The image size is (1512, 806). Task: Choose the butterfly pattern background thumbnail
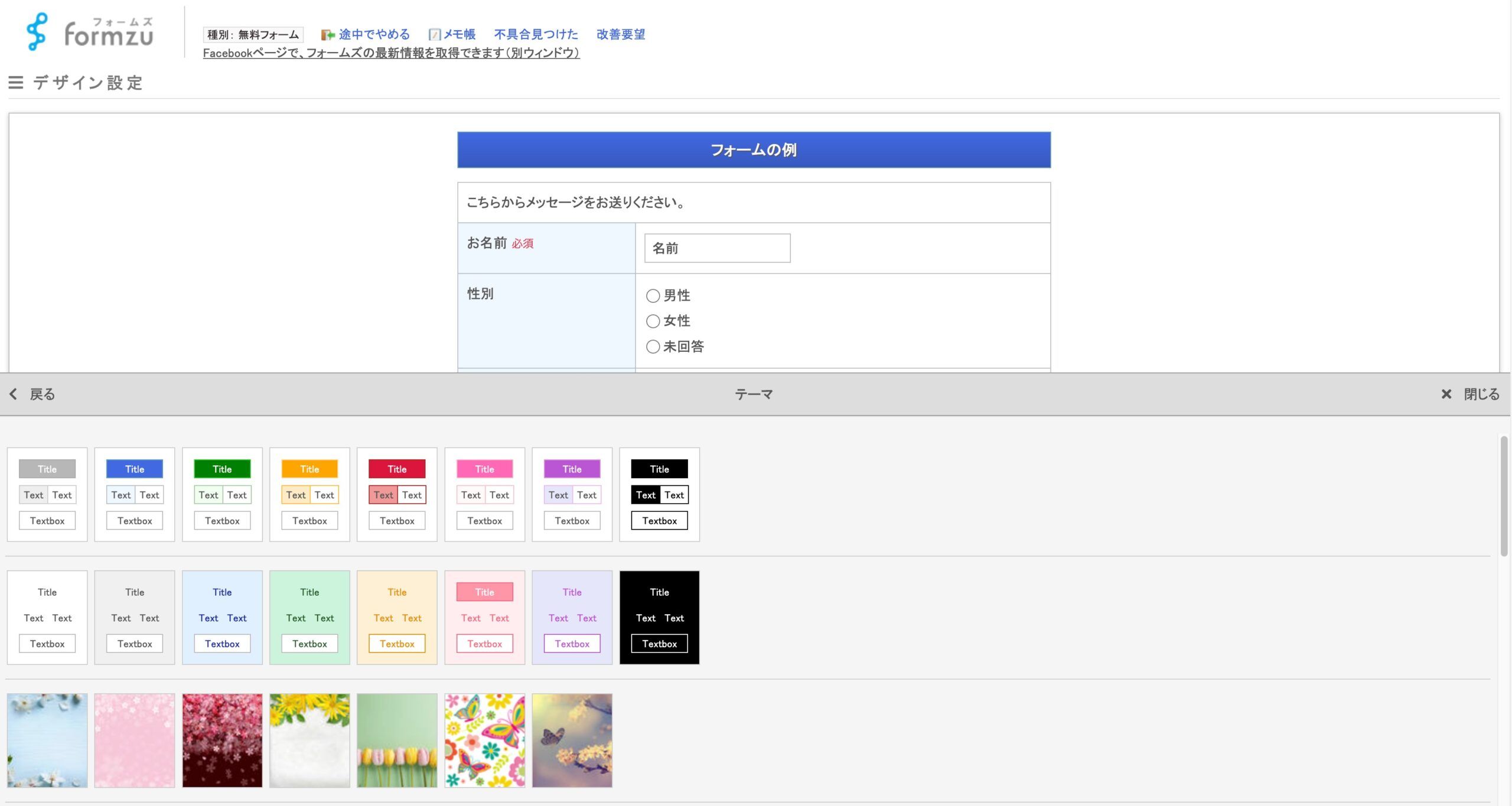point(484,740)
